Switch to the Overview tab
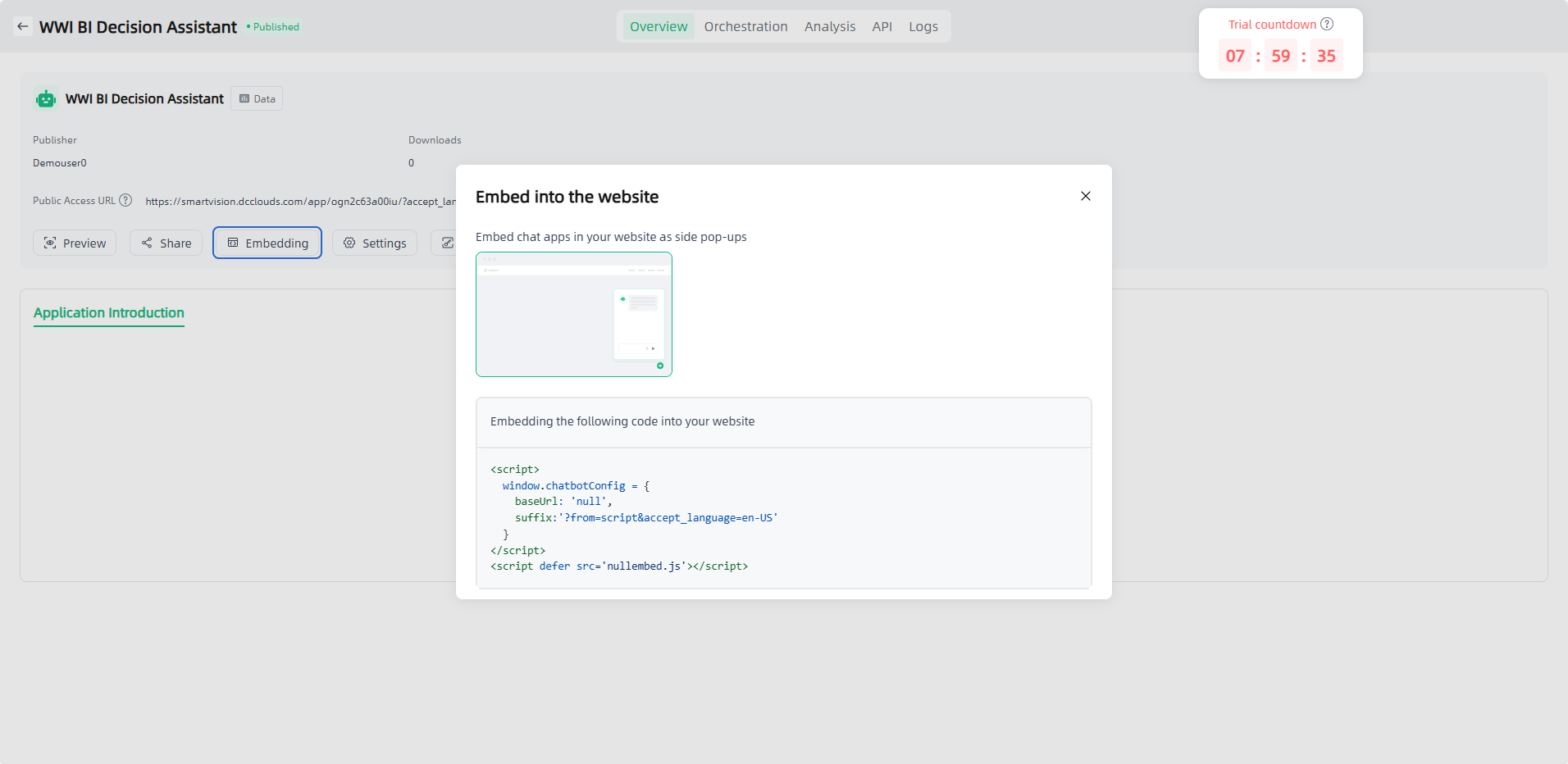This screenshot has width=1568, height=764. pos(658,26)
